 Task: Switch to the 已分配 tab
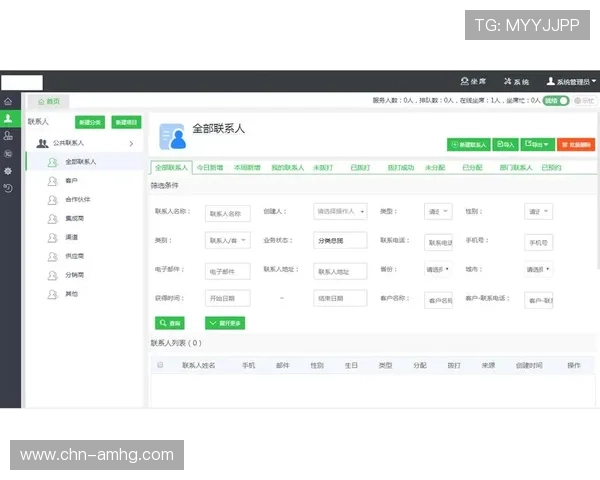pyautogui.click(x=472, y=168)
